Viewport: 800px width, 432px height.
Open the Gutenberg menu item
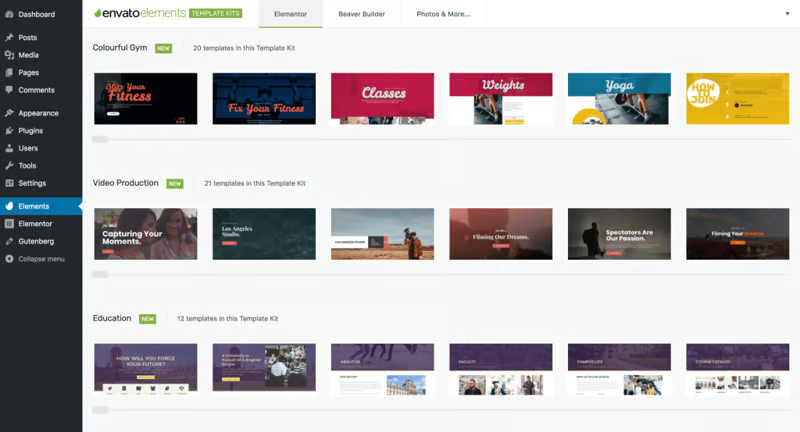(x=37, y=241)
